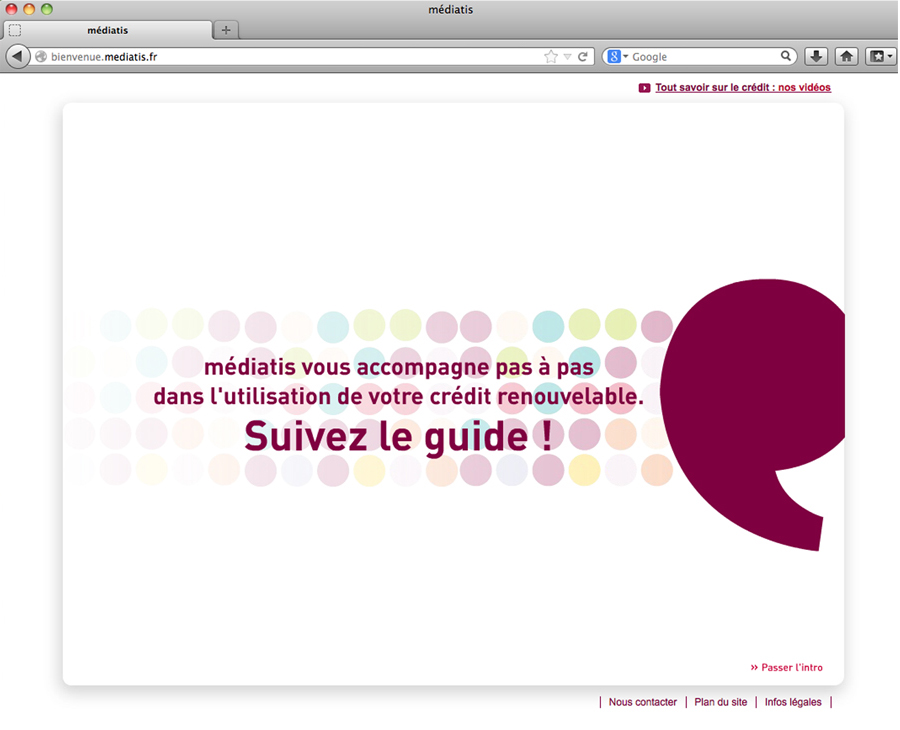Open the 'Infos légales' footer link
Screen dimensions: 900x730
point(793,702)
